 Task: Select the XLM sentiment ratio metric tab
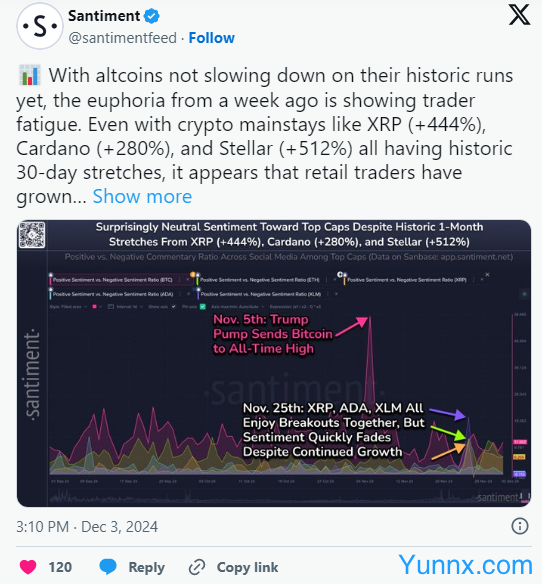point(260,294)
